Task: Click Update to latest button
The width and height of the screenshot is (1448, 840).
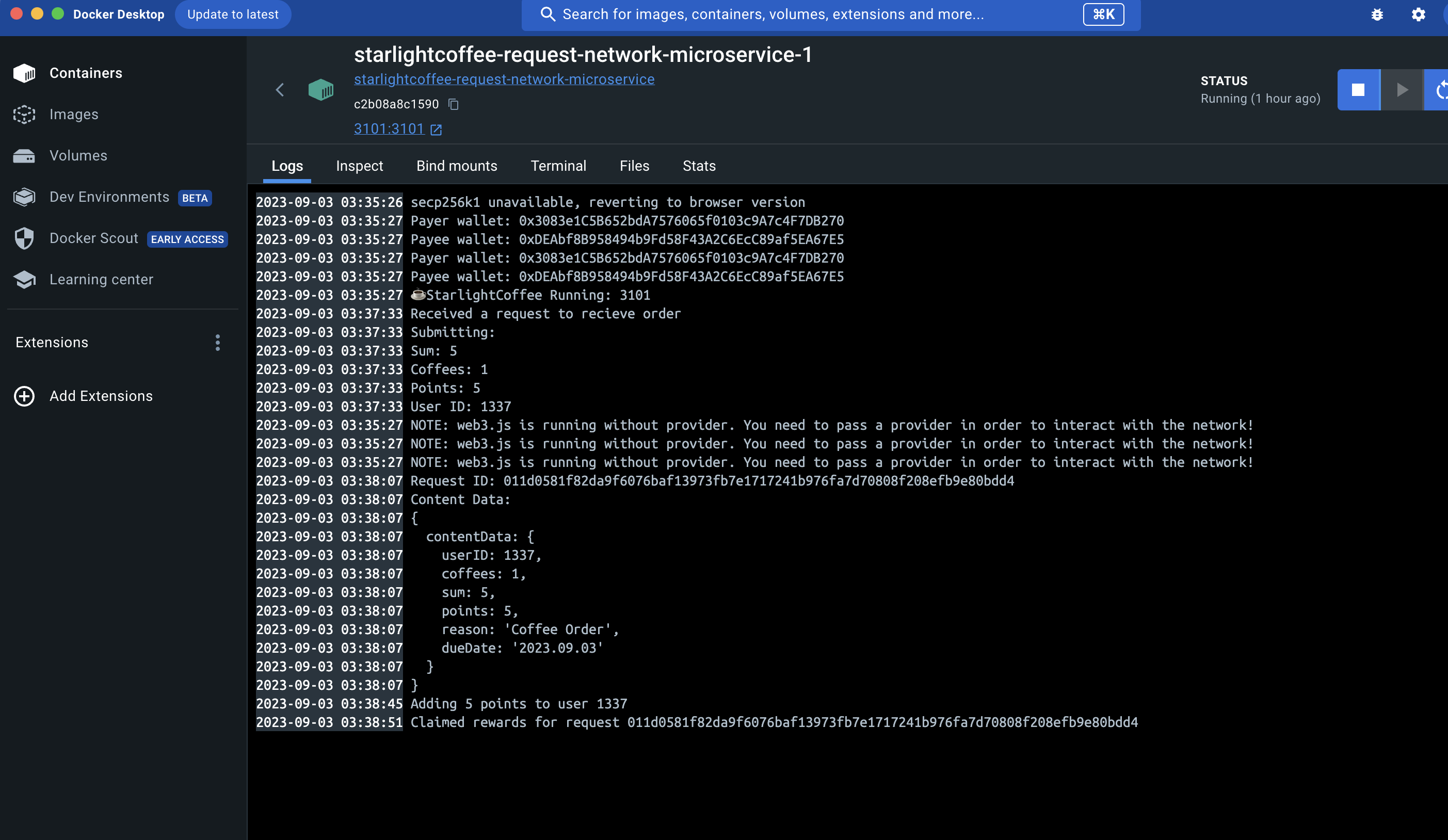Action: point(233,14)
